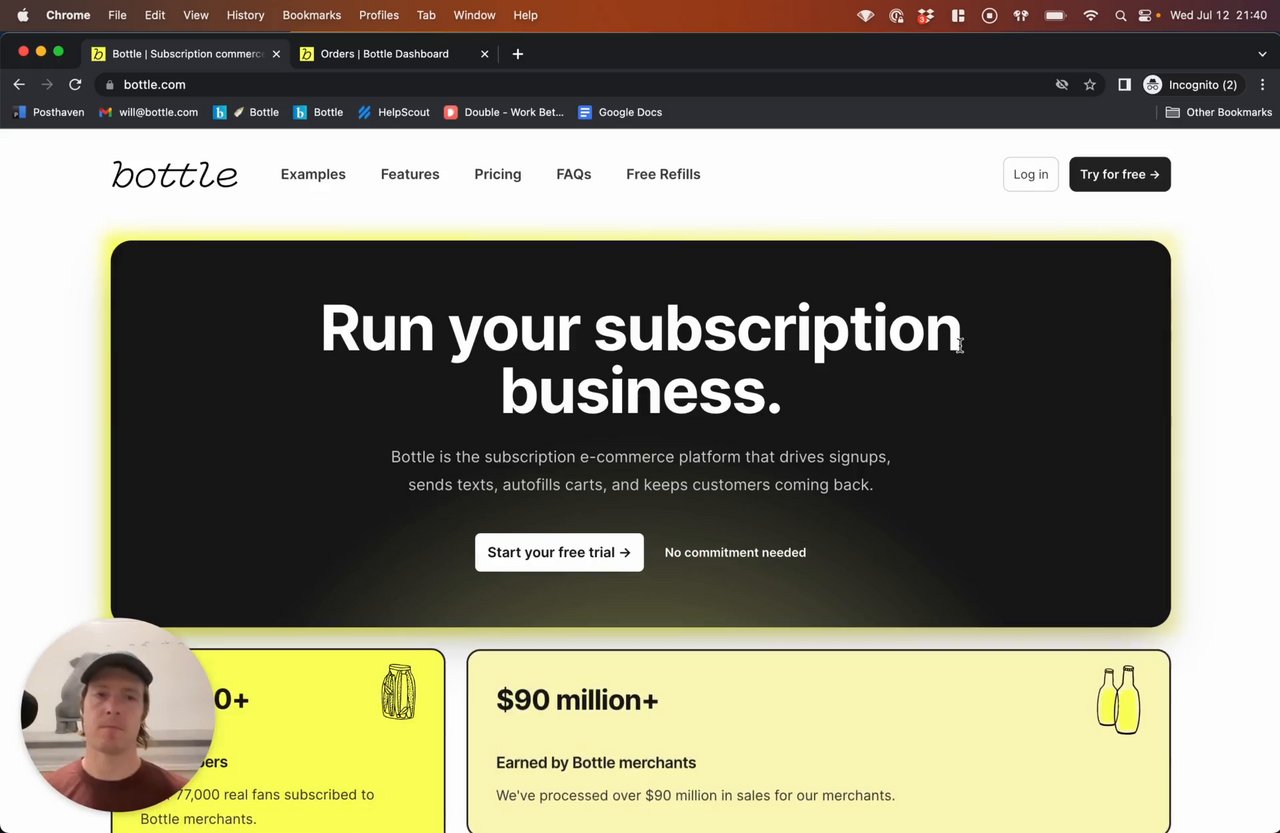Viewport: 1280px width, 833px height.
Task: Click the bottle logo in the site header
Action: [x=175, y=174]
